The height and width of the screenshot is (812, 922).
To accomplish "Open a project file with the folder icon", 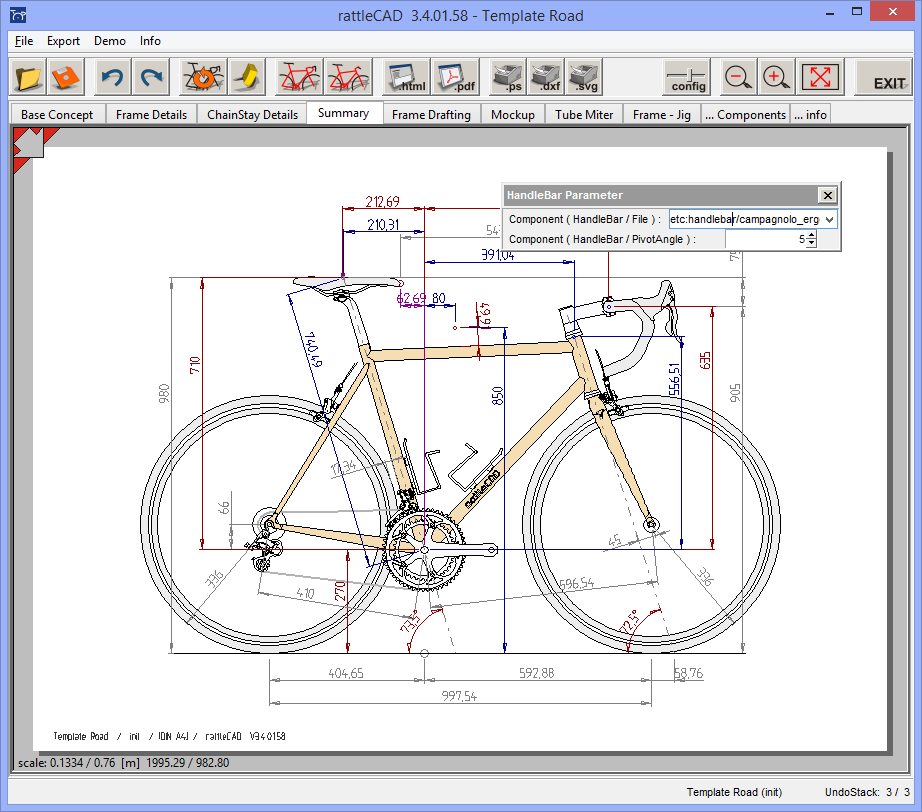I will click(28, 77).
